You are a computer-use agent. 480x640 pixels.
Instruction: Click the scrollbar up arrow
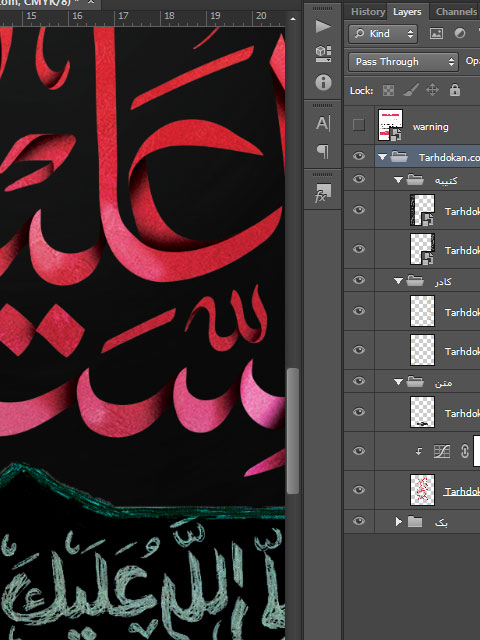(293, 19)
